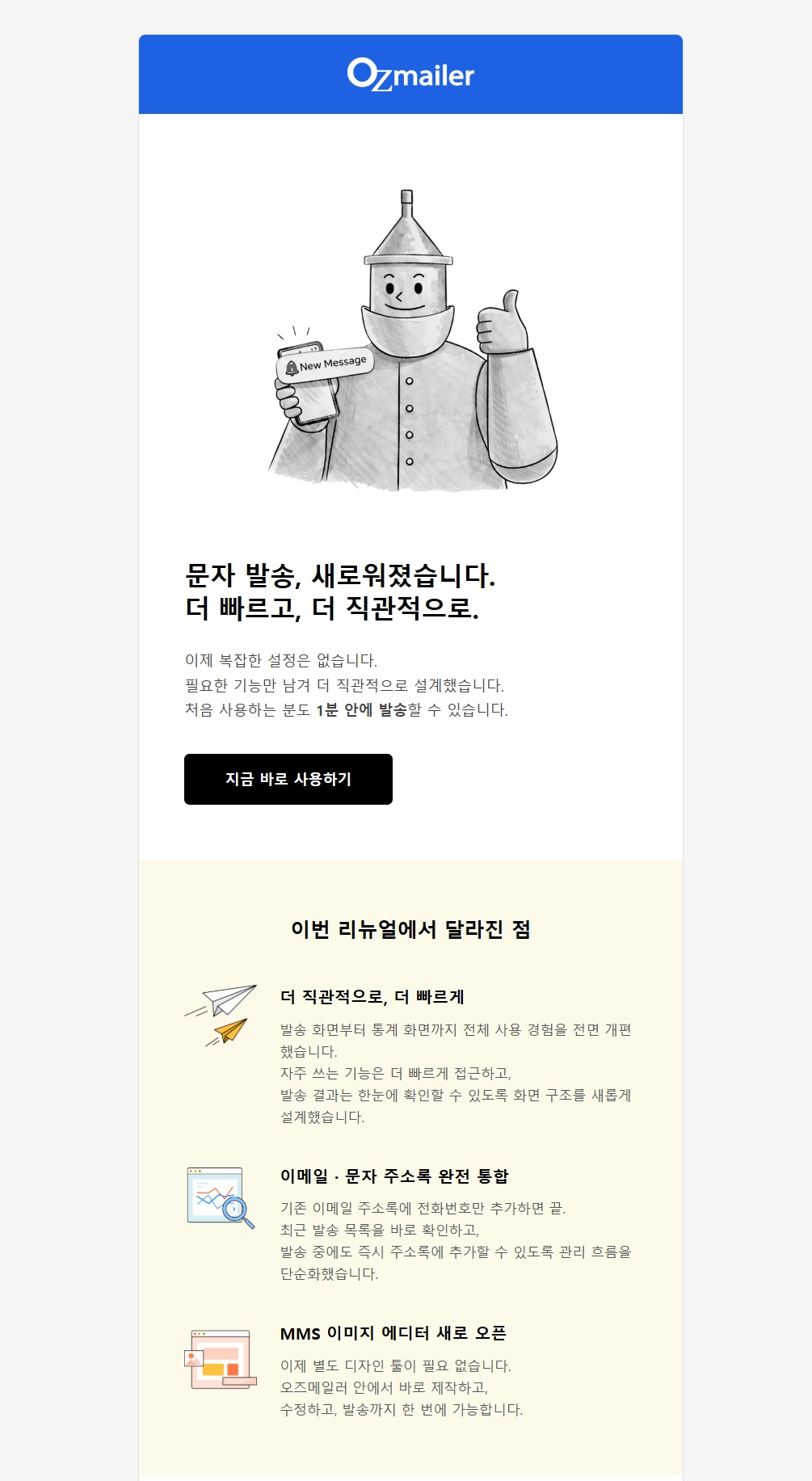Select the bold 1분 안에 발송 text
Screen dimensions: 812x1481
click(x=361, y=709)
